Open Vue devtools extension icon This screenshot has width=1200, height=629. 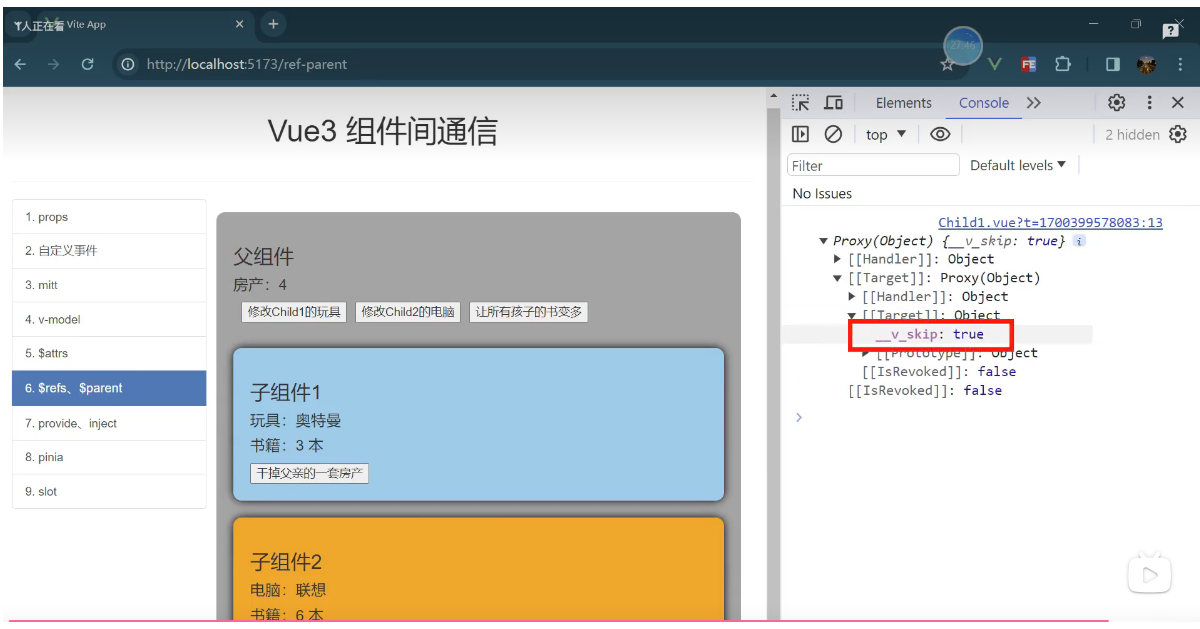pos(994,64)
